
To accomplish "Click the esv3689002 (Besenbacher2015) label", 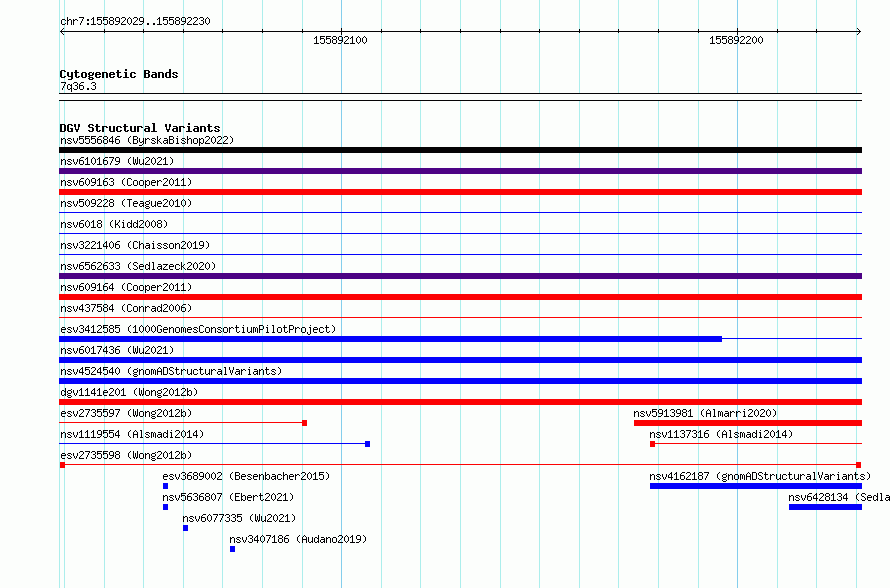I will (x=246, y=476).
